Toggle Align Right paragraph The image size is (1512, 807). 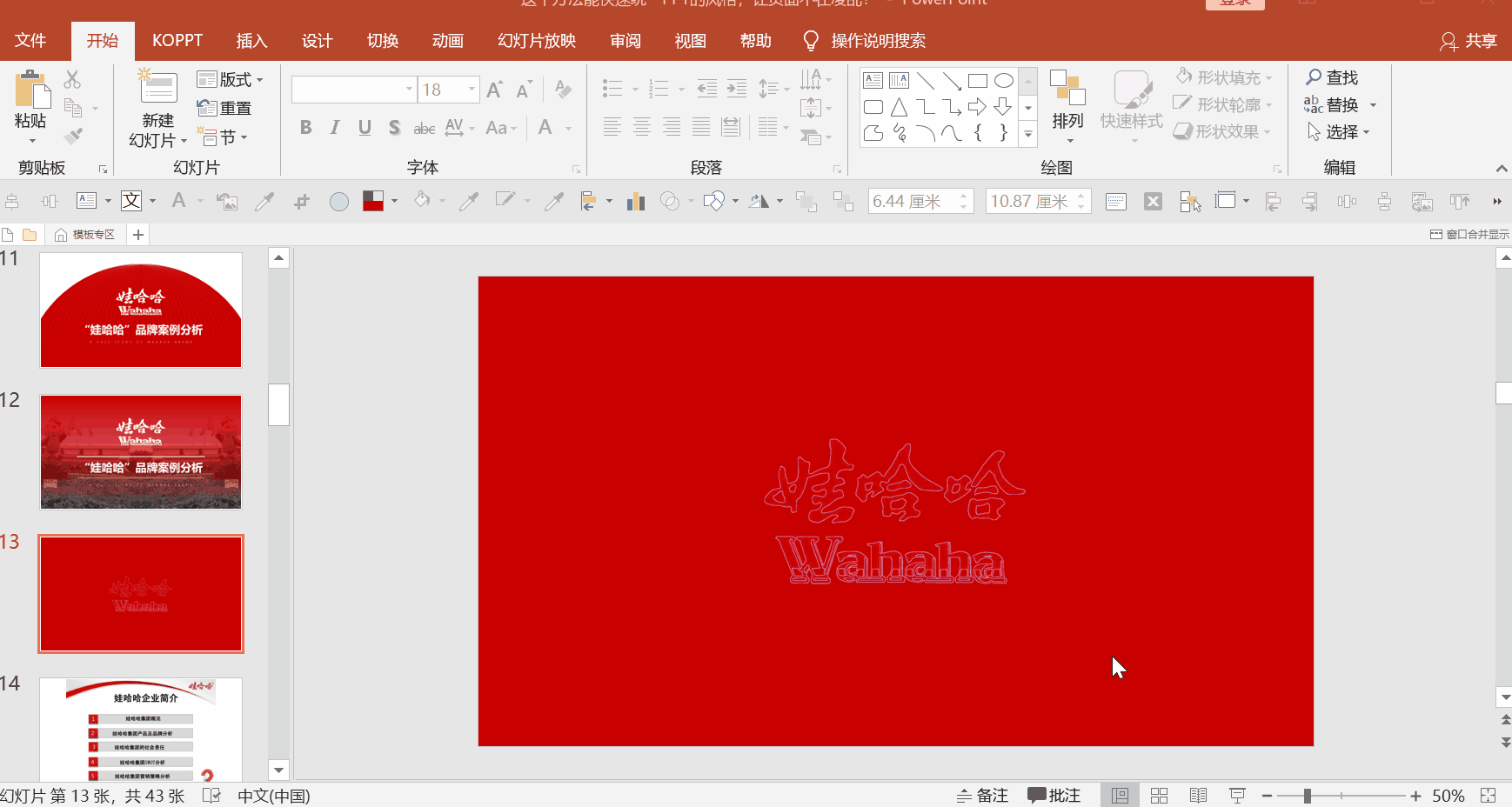[x=672, y=128]
